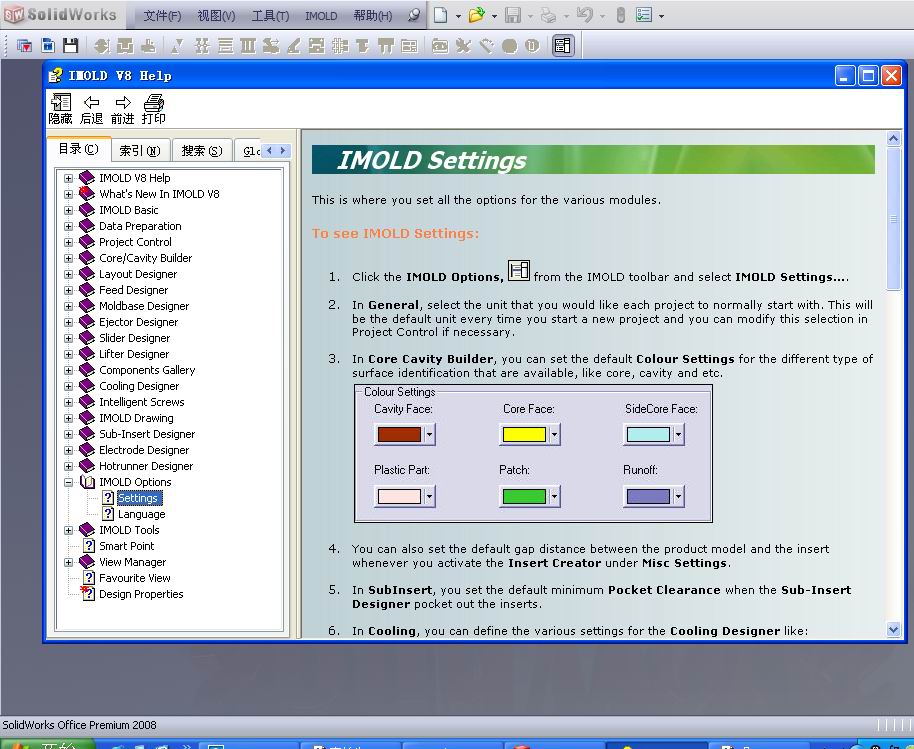
Task: Open the SideCore Face colour dropdown arrow
Action: [x=677, y=434]
